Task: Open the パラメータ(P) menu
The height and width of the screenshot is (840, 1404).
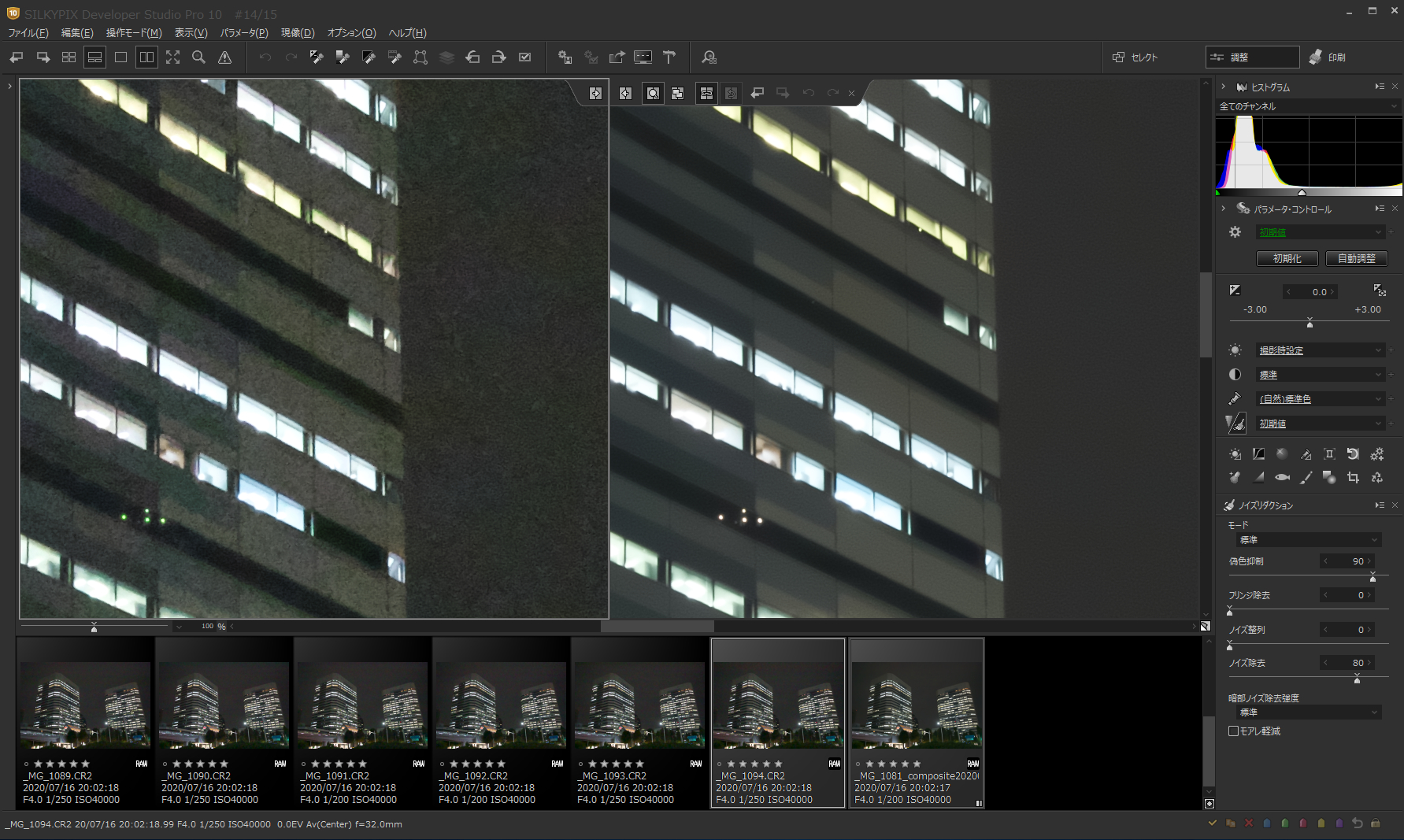Action: [244, 33]
